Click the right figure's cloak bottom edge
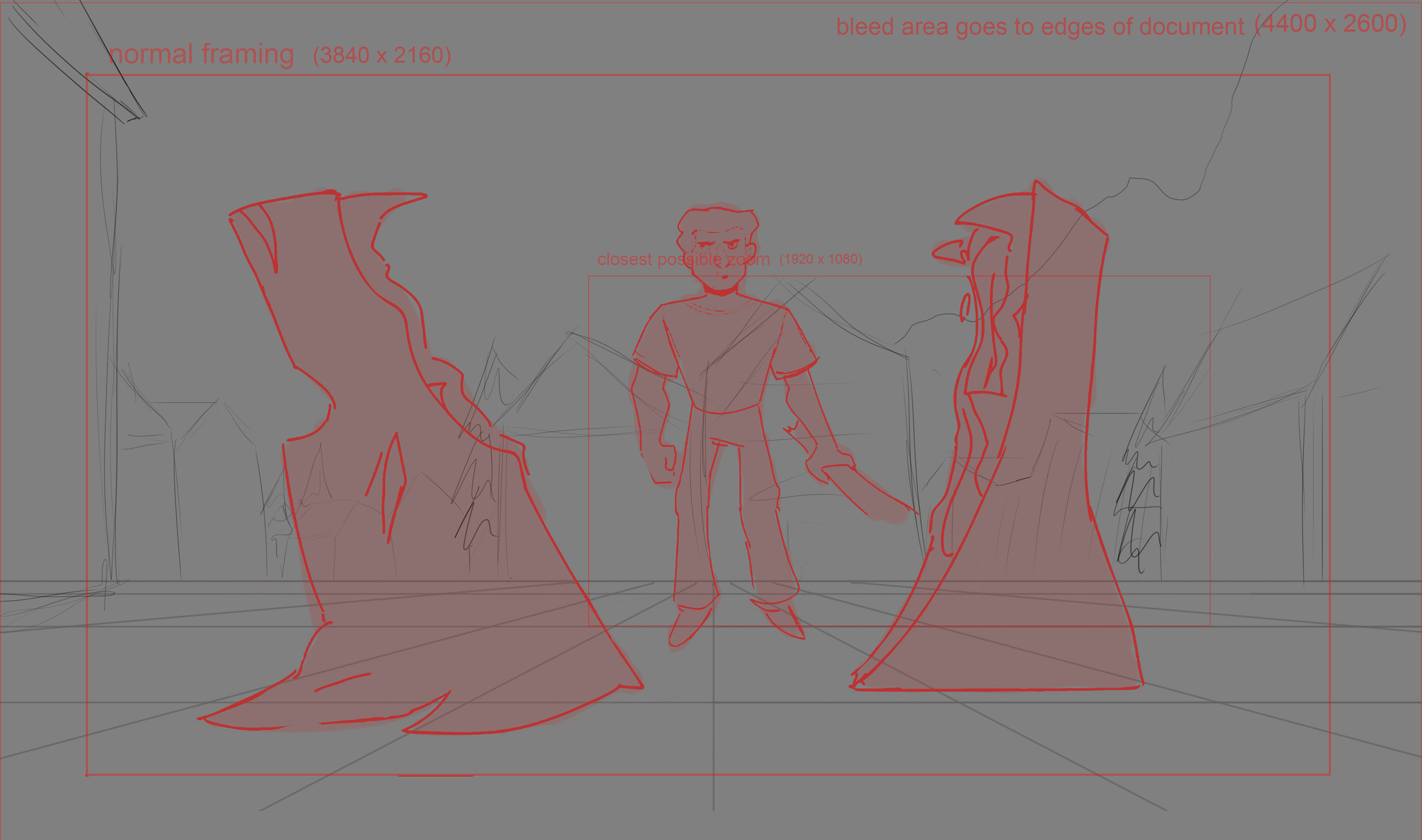Viewport: 1422px width, 840px height. pos(996,688)
